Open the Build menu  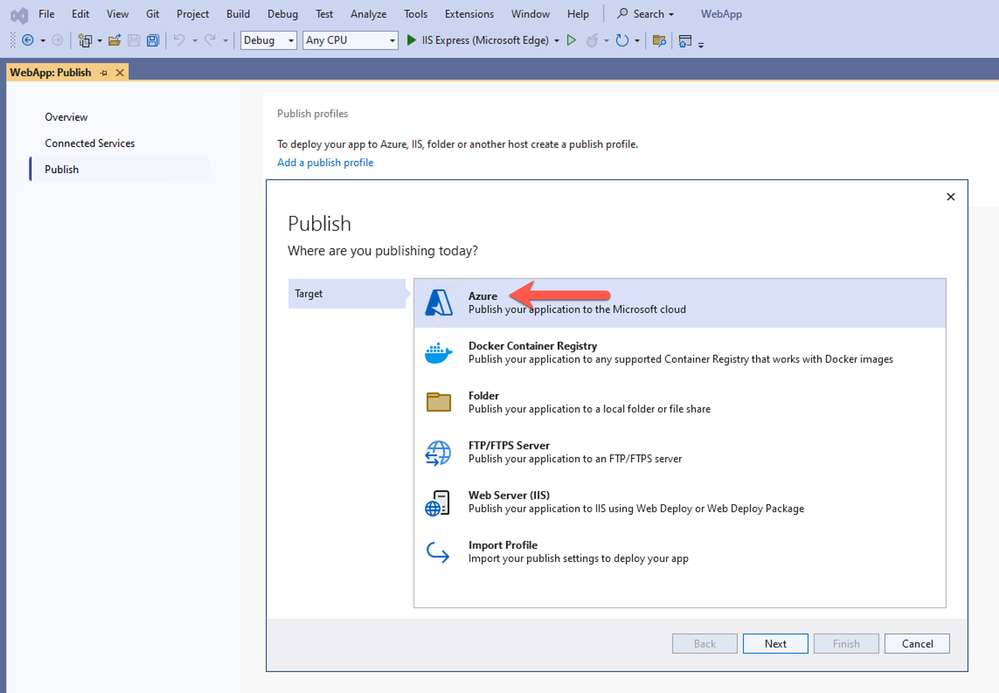point(238,14)
